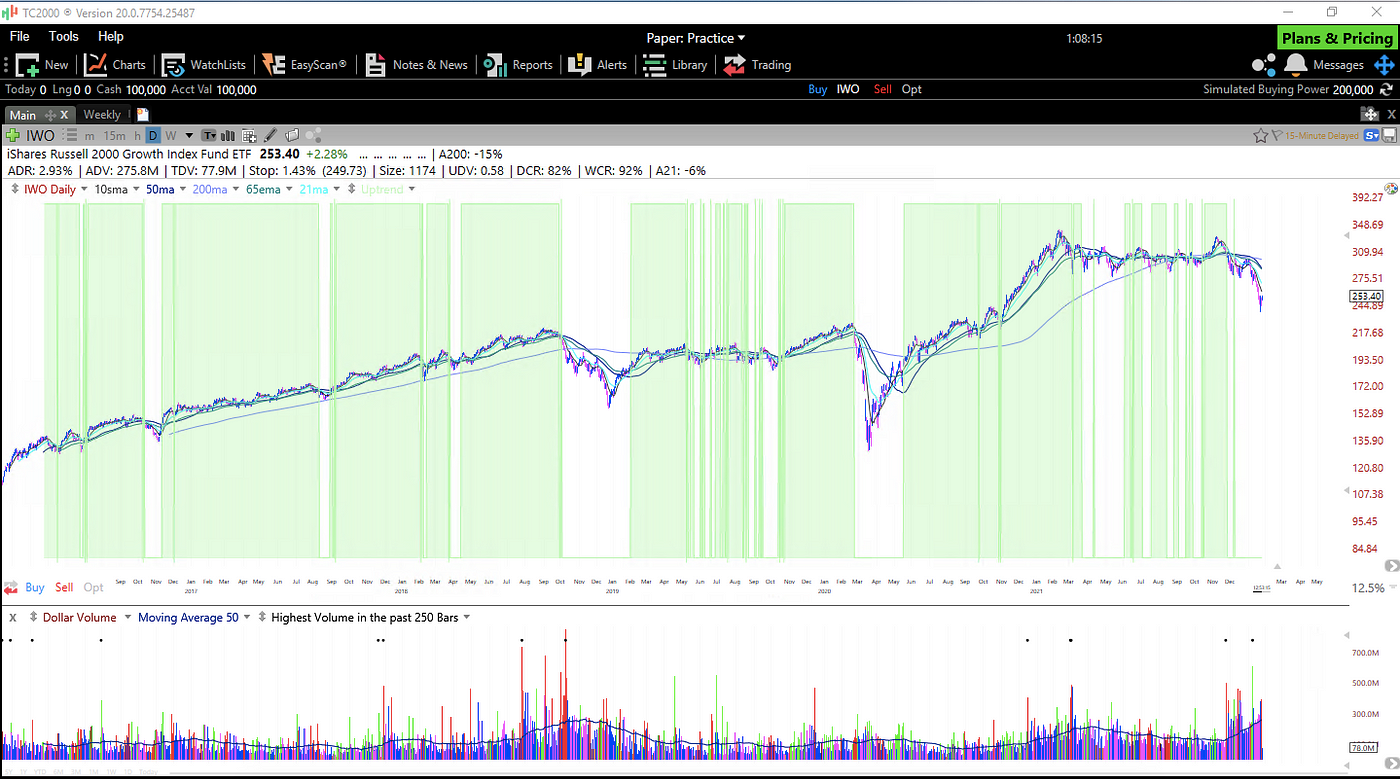The height and width of the screenshot is (779, 1400).
Task: Open more timeframes dropdown arrow
Action: (189, 135)
